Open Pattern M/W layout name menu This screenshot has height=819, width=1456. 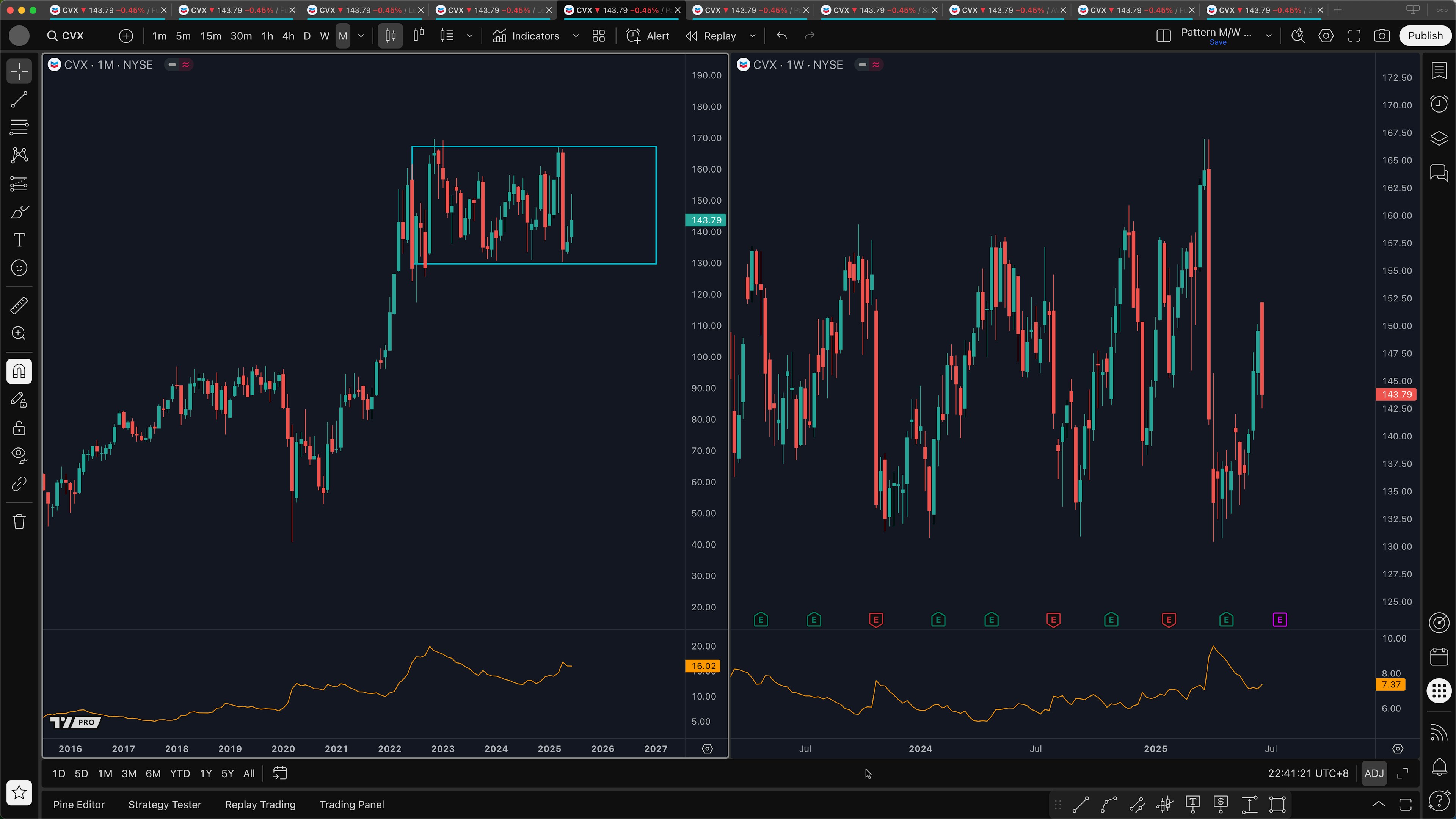[1216, 36]
